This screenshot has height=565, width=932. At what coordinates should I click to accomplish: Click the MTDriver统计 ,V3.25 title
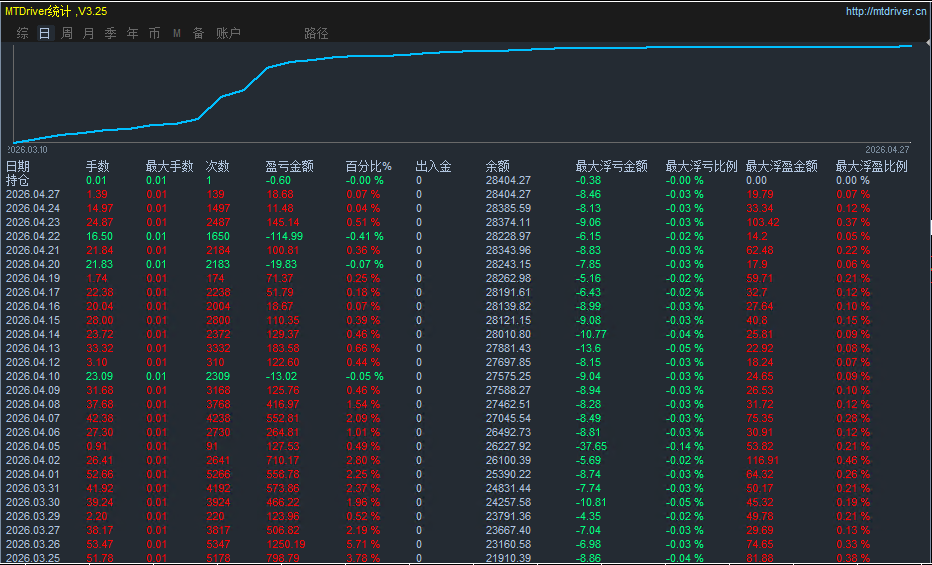(x=56, y=11)
